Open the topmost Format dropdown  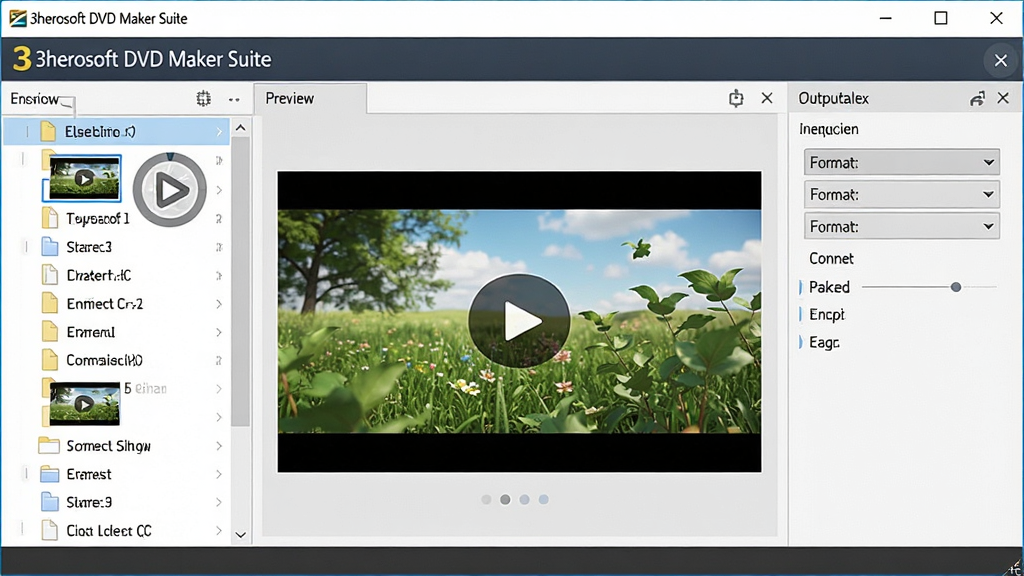(902, 162)
